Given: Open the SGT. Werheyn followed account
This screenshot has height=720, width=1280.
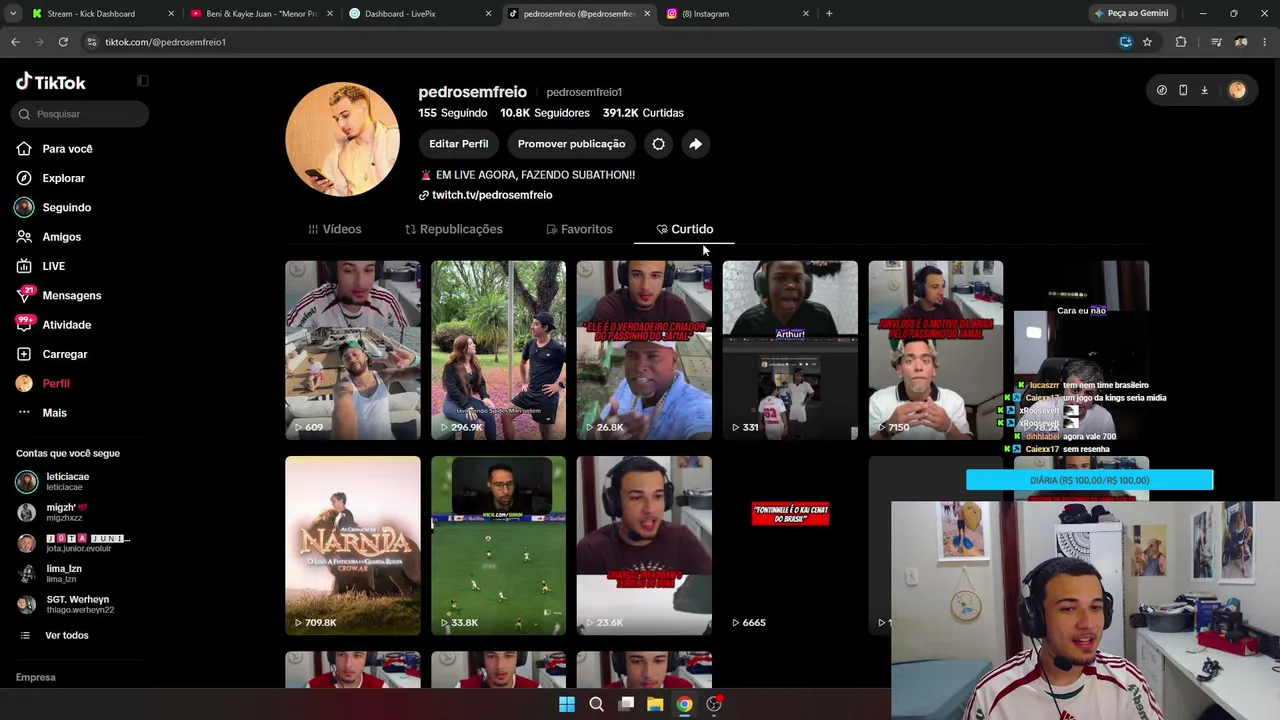Looking at the screenshot, I should [65, 604].
